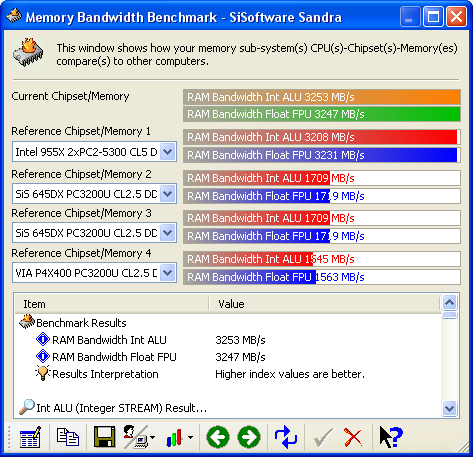Select the Results Interpretation row
This screenshot has width=473, height=457.
tap(228, 374)
